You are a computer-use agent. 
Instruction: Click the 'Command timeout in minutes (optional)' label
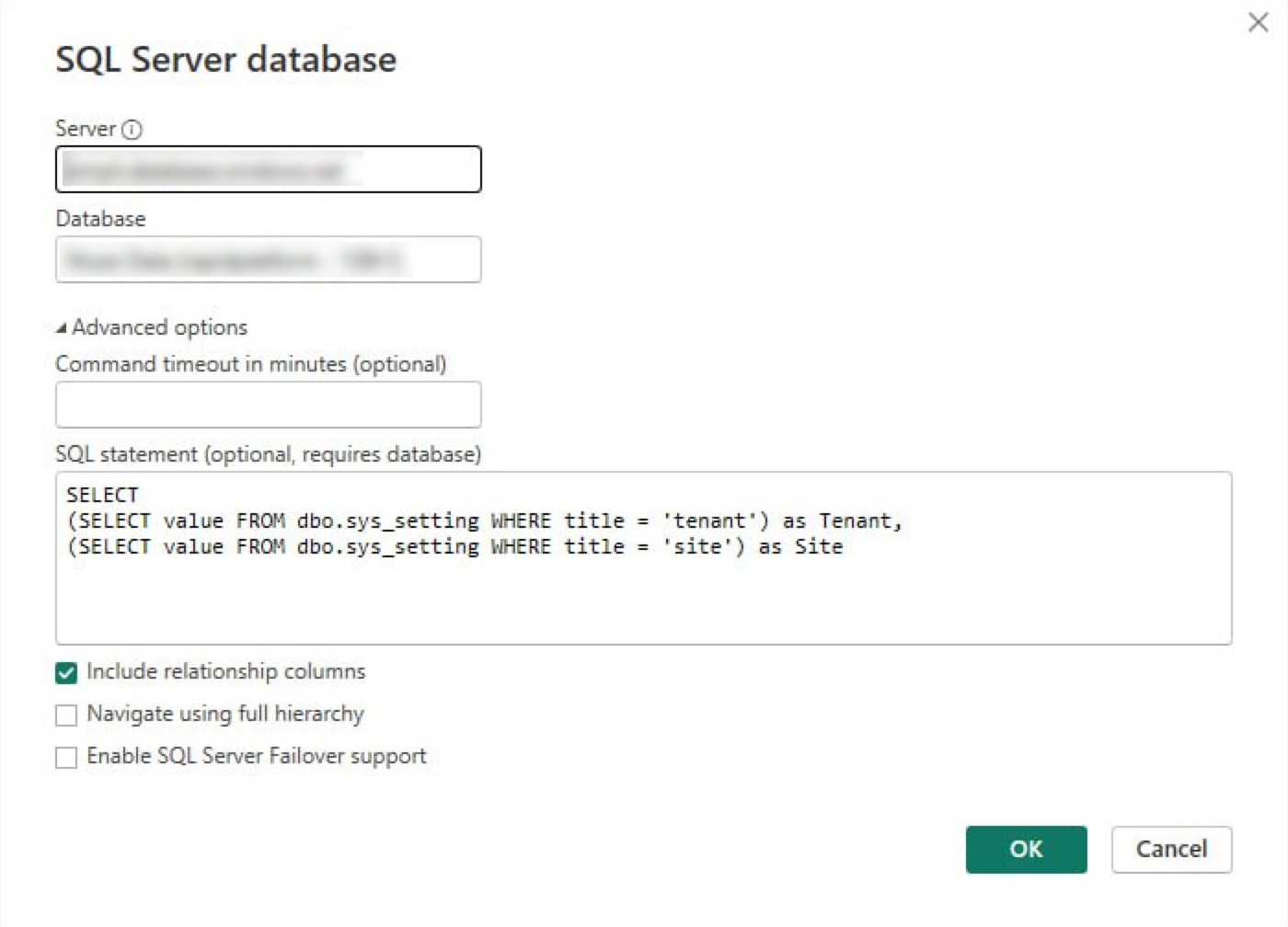point(251,364)
